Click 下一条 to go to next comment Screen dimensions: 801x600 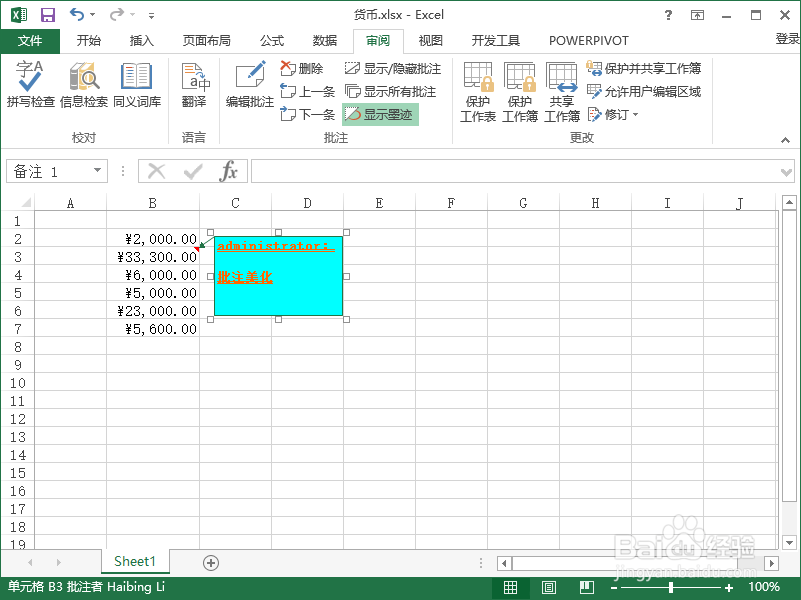[307, 114]
